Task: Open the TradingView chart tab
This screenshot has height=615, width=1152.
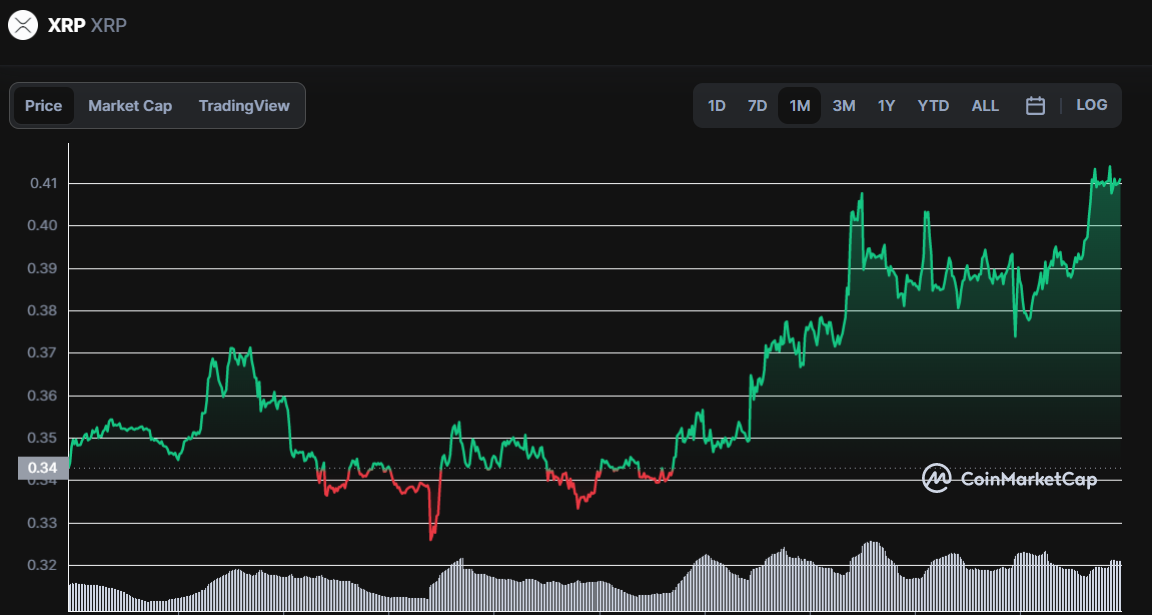Action: (x=244, y=106)
